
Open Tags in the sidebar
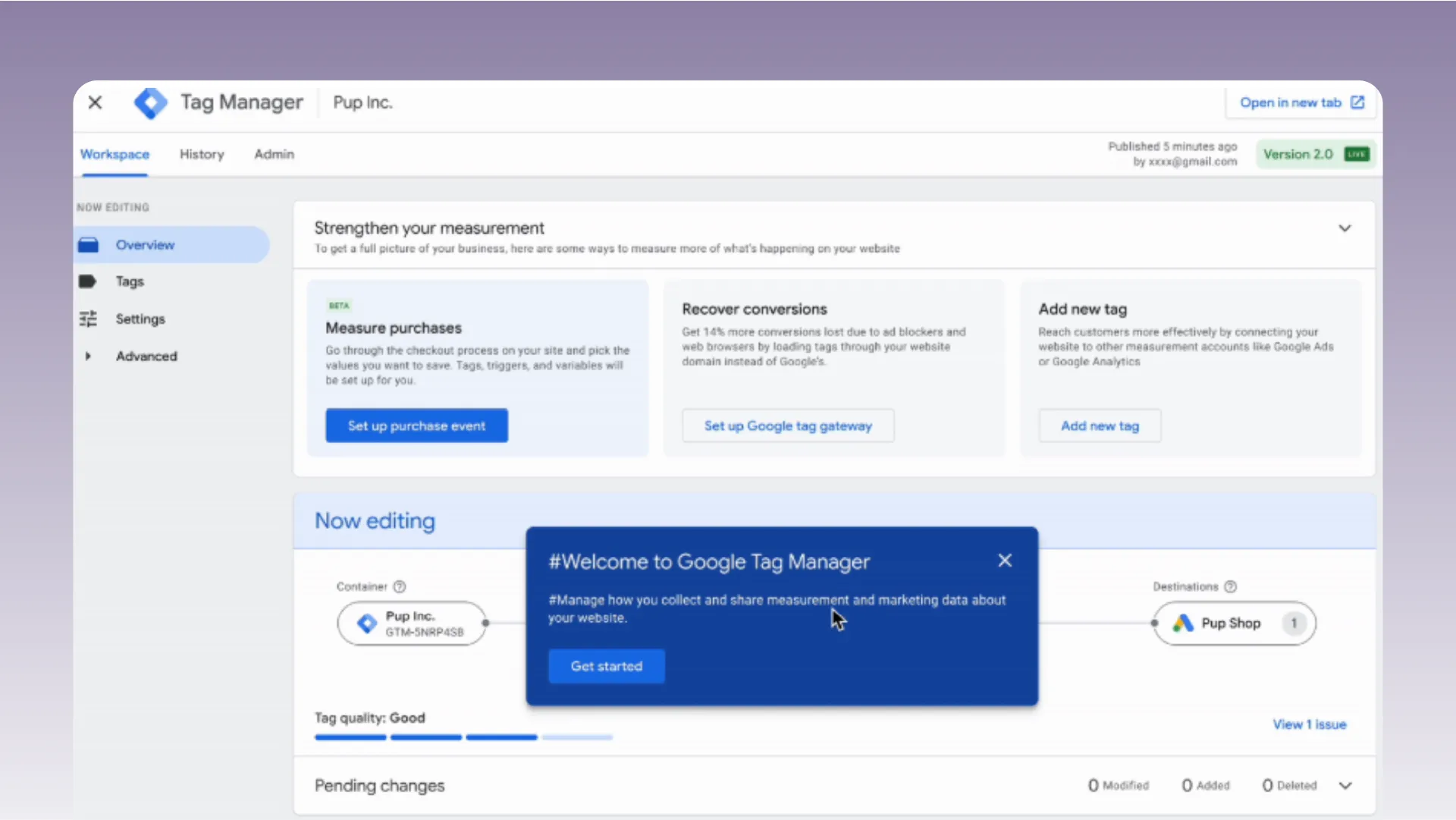click(130, 281)
